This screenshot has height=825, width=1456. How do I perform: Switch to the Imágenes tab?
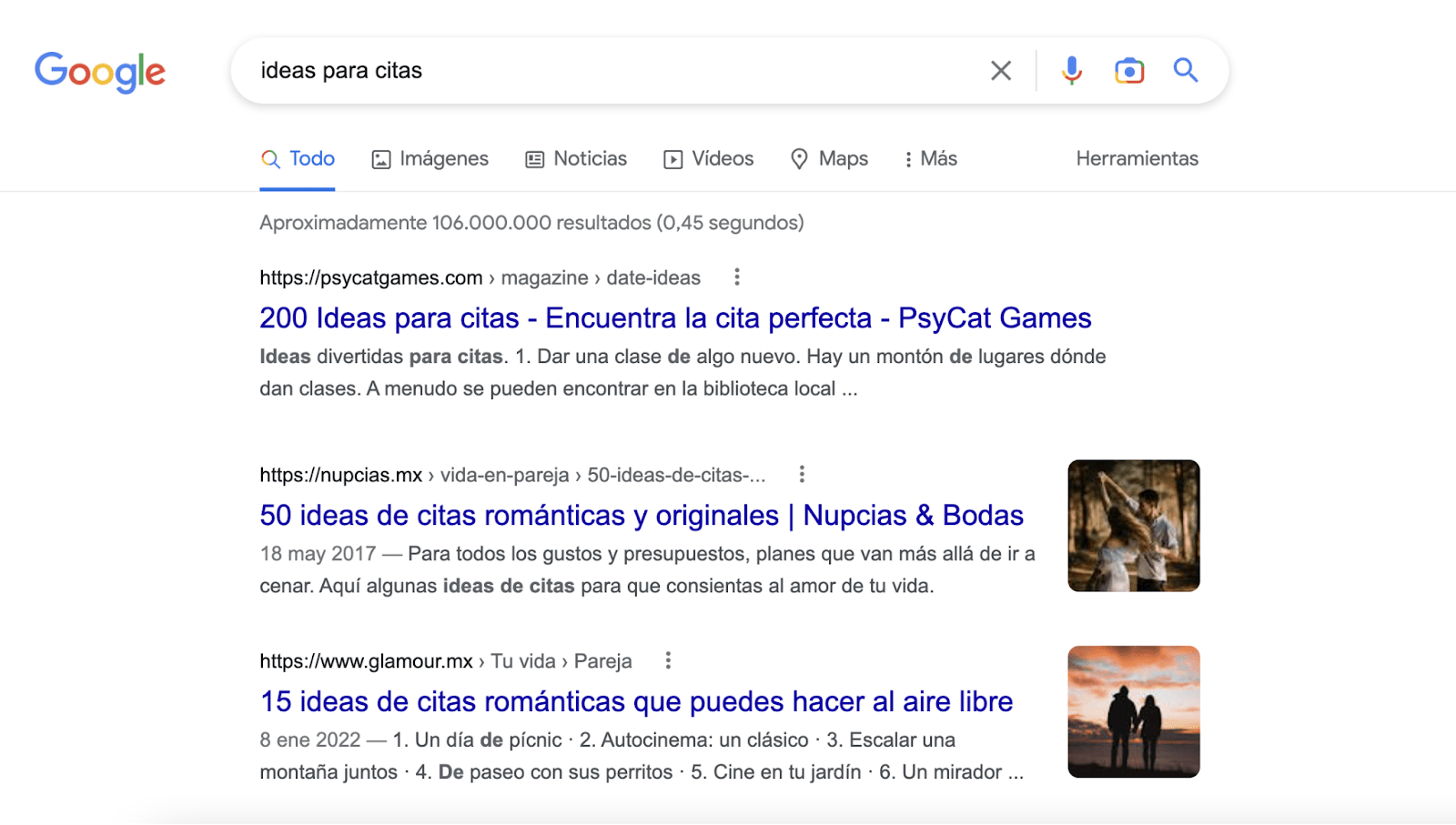(430, 159)
